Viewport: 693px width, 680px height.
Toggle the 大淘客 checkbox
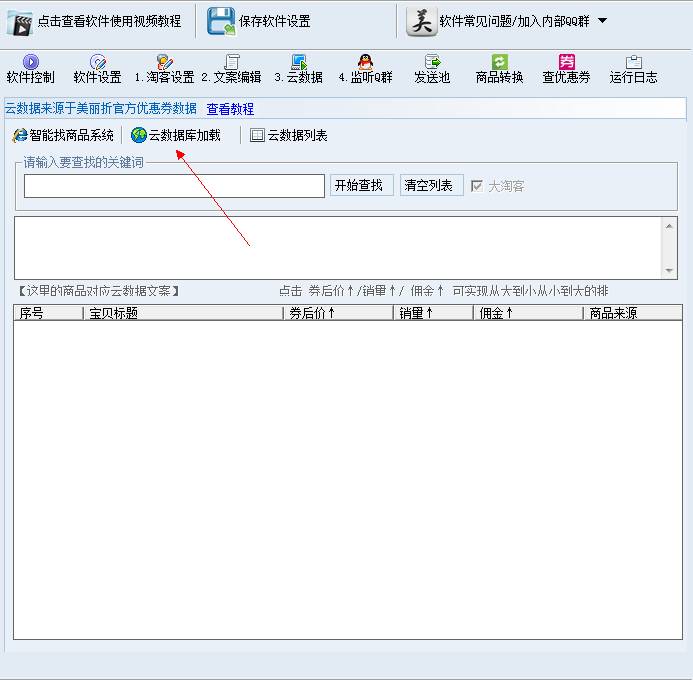(476, 186)
